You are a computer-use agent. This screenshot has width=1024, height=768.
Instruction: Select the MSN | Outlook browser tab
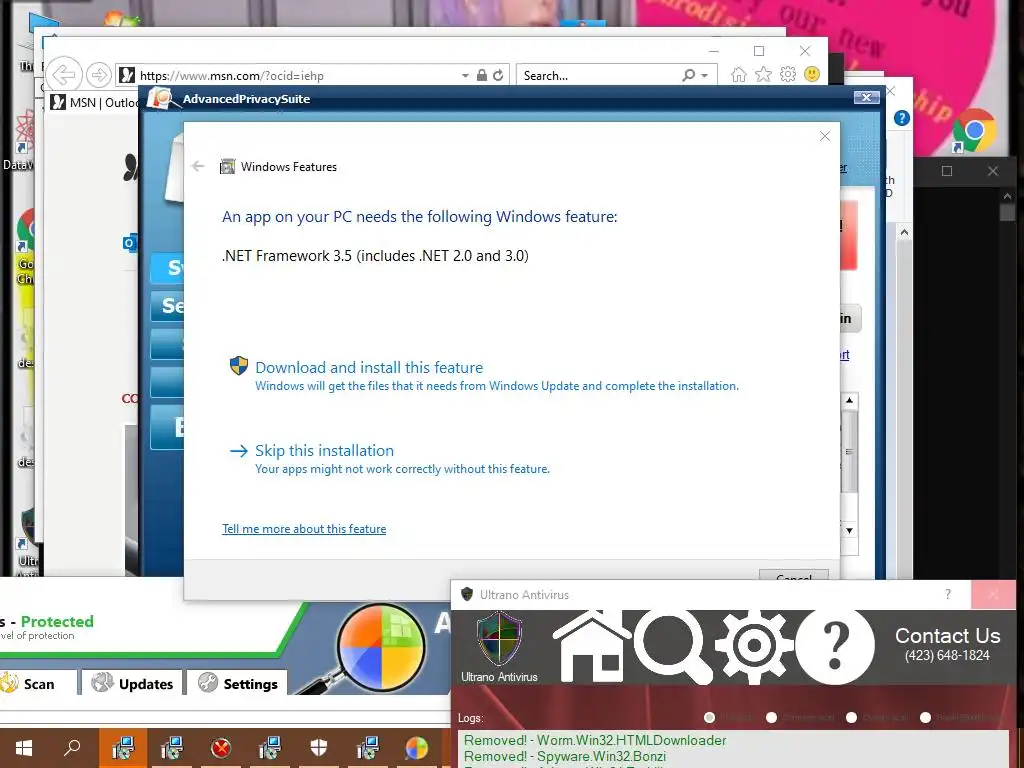95,103
